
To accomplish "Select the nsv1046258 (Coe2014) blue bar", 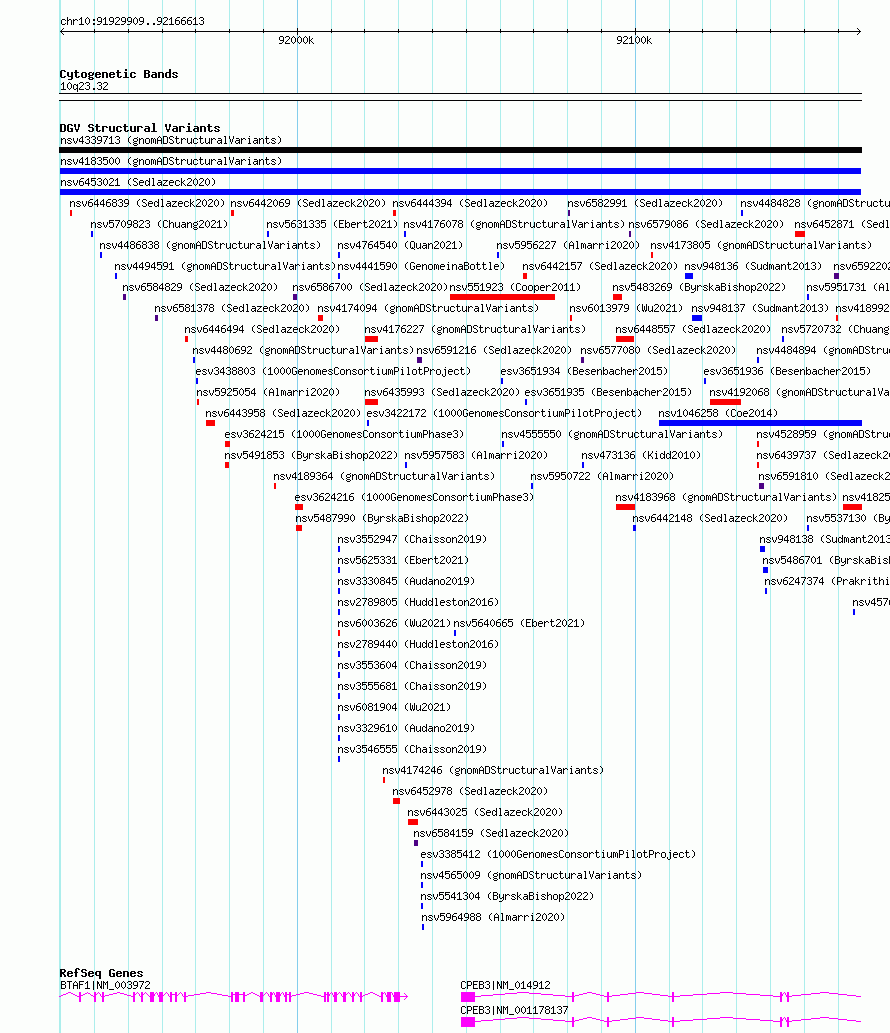I will 760,423.
